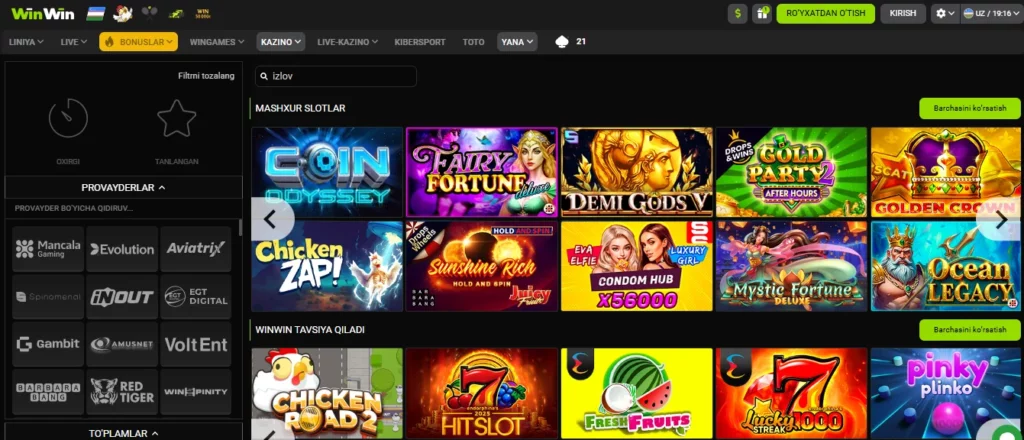Filter by Aviatrix provider

(196, 249)
